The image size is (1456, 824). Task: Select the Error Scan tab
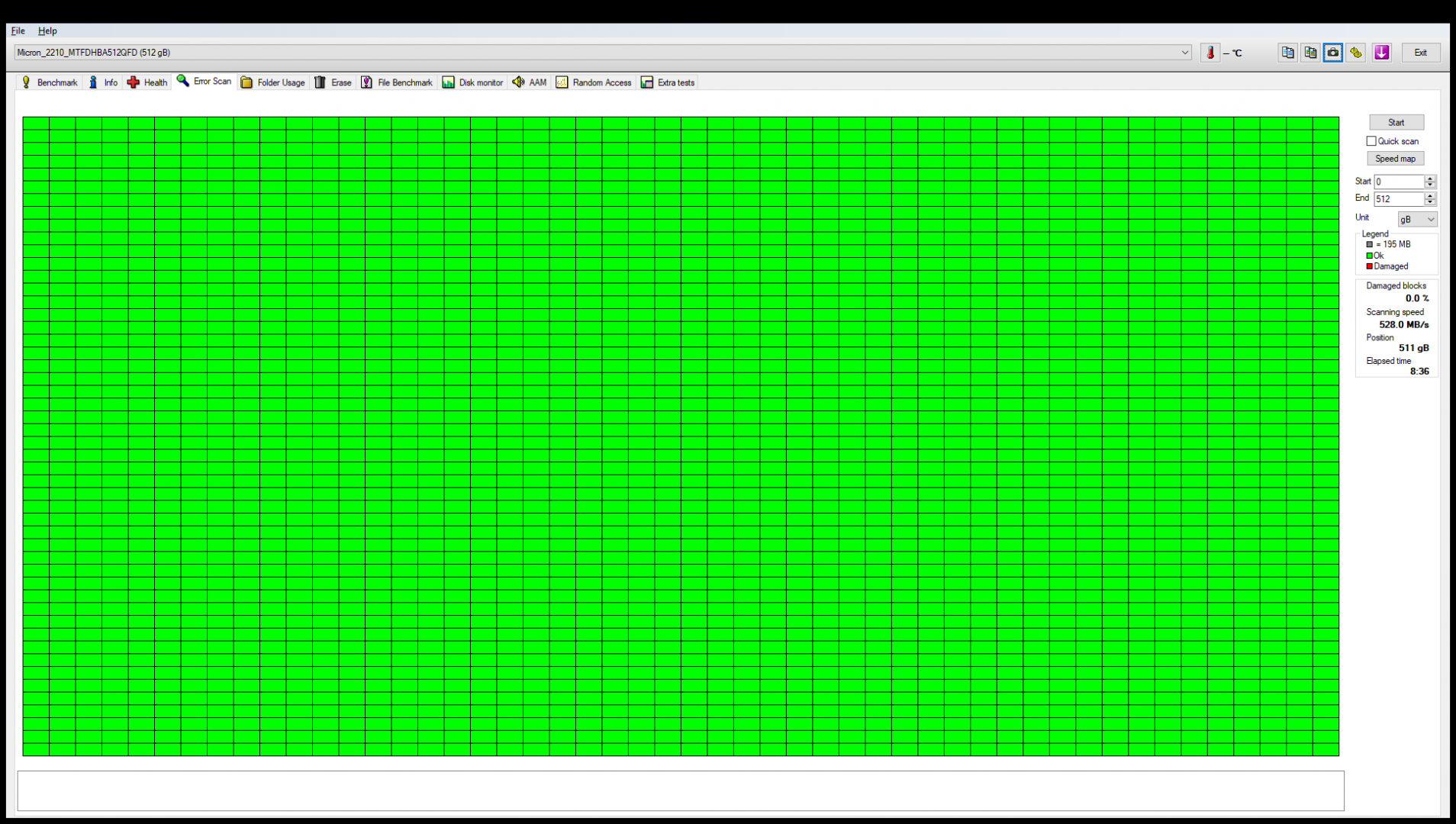coord(205,82)
